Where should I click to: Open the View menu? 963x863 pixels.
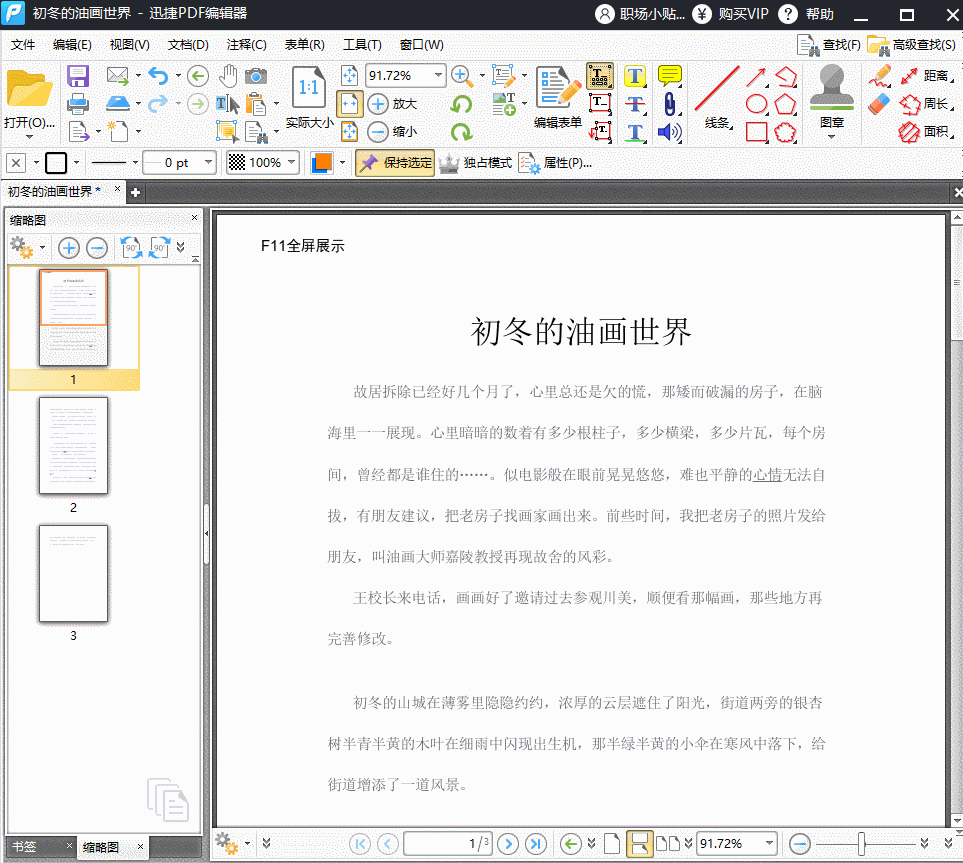click(x=130, y=45)
